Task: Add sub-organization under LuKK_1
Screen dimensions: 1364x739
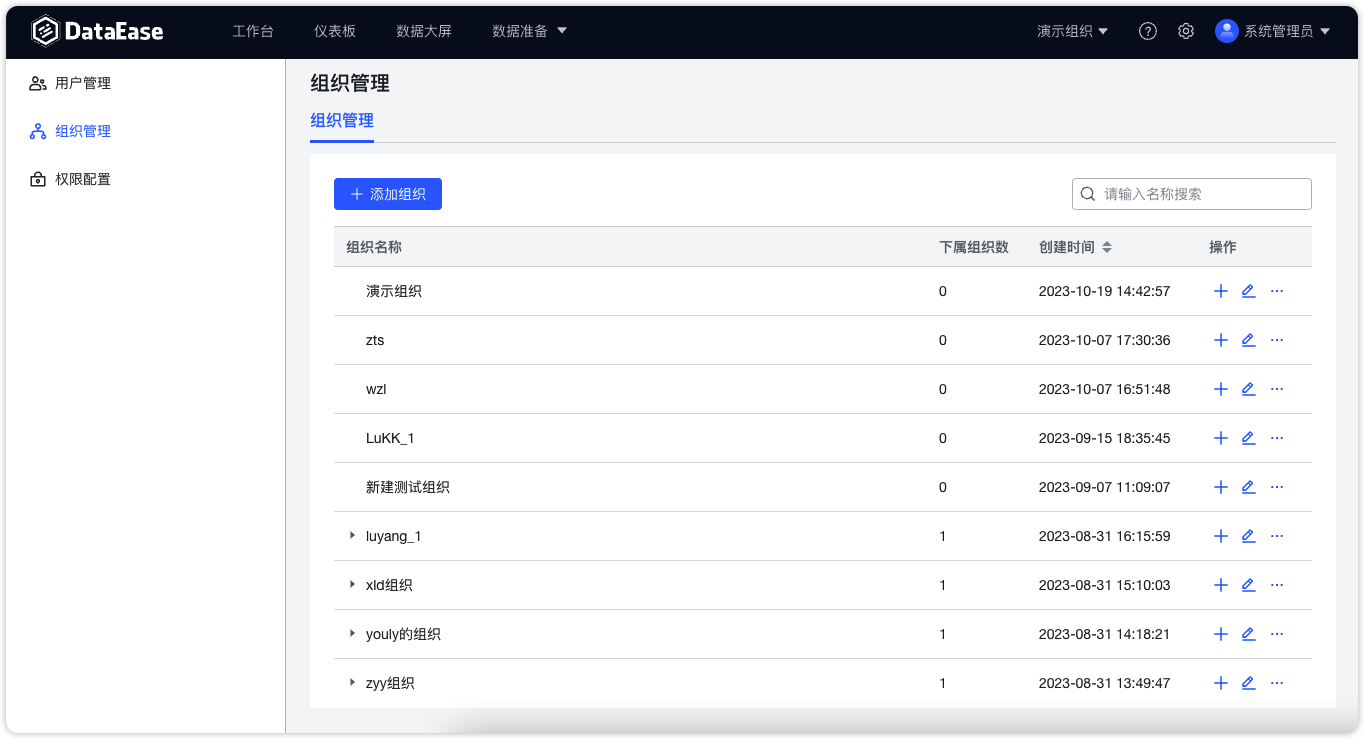Action: [x=1220, y=438]
